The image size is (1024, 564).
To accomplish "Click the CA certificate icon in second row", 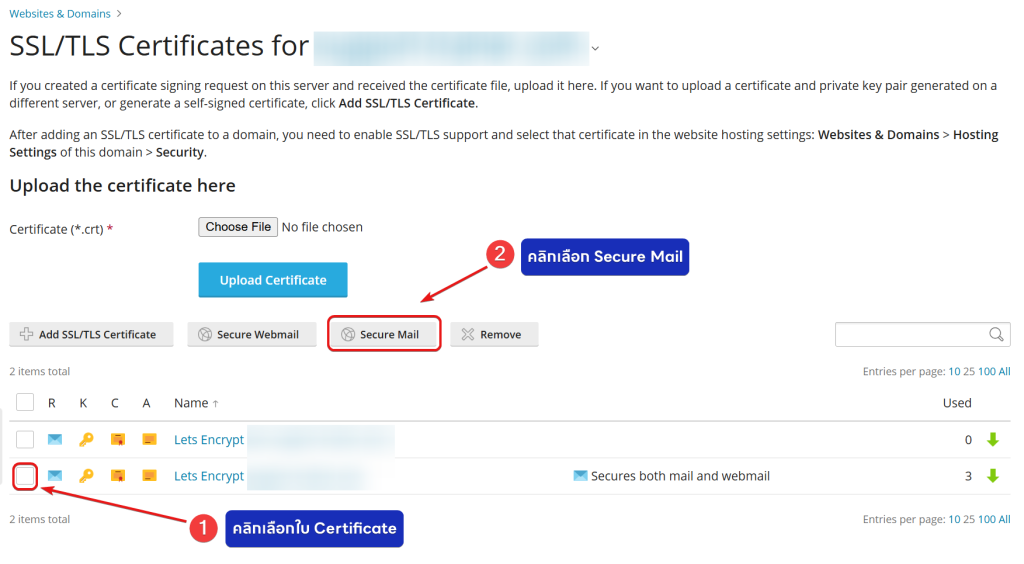I will point(149,476).
